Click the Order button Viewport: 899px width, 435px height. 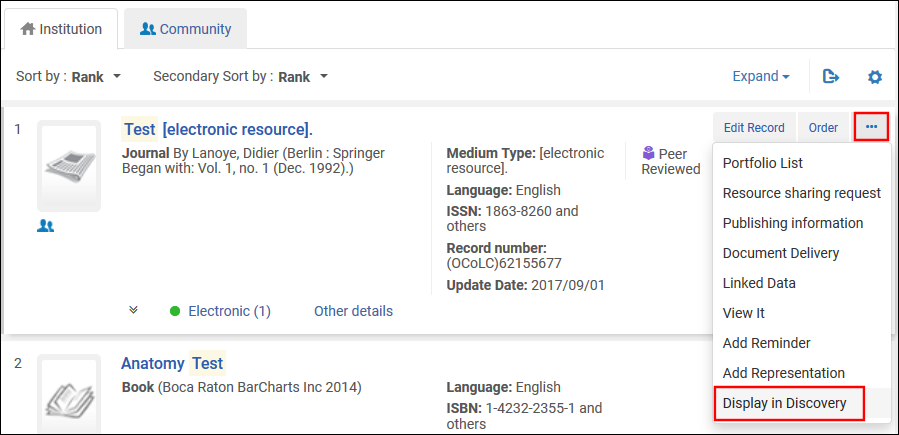(823, 127)
